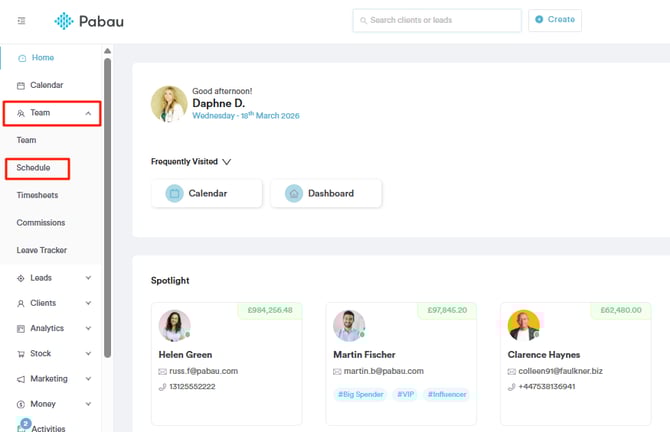670x432 pixels.
Task: Open the Leave Tracker menu item
Action: tap(42, 250)
